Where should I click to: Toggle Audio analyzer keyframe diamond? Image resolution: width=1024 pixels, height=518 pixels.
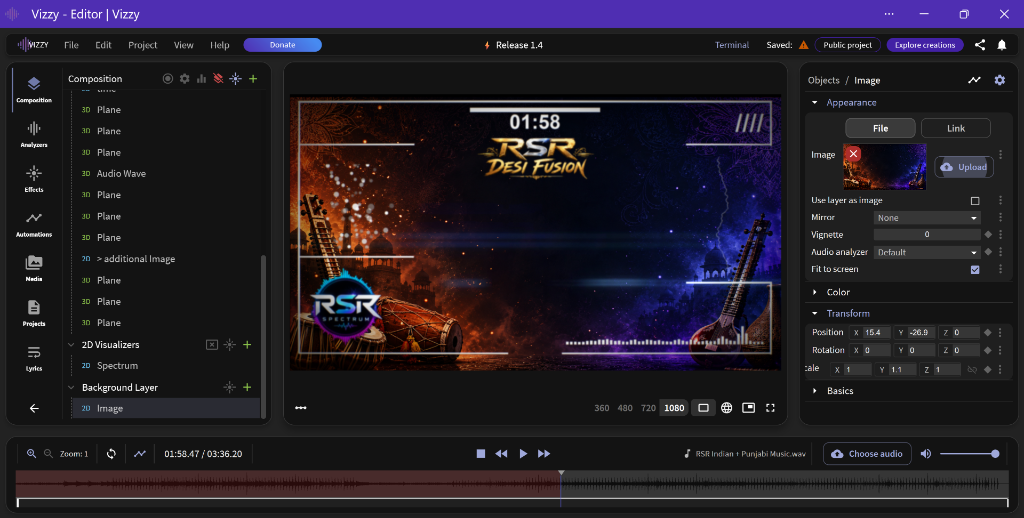(x=988, y=251)
